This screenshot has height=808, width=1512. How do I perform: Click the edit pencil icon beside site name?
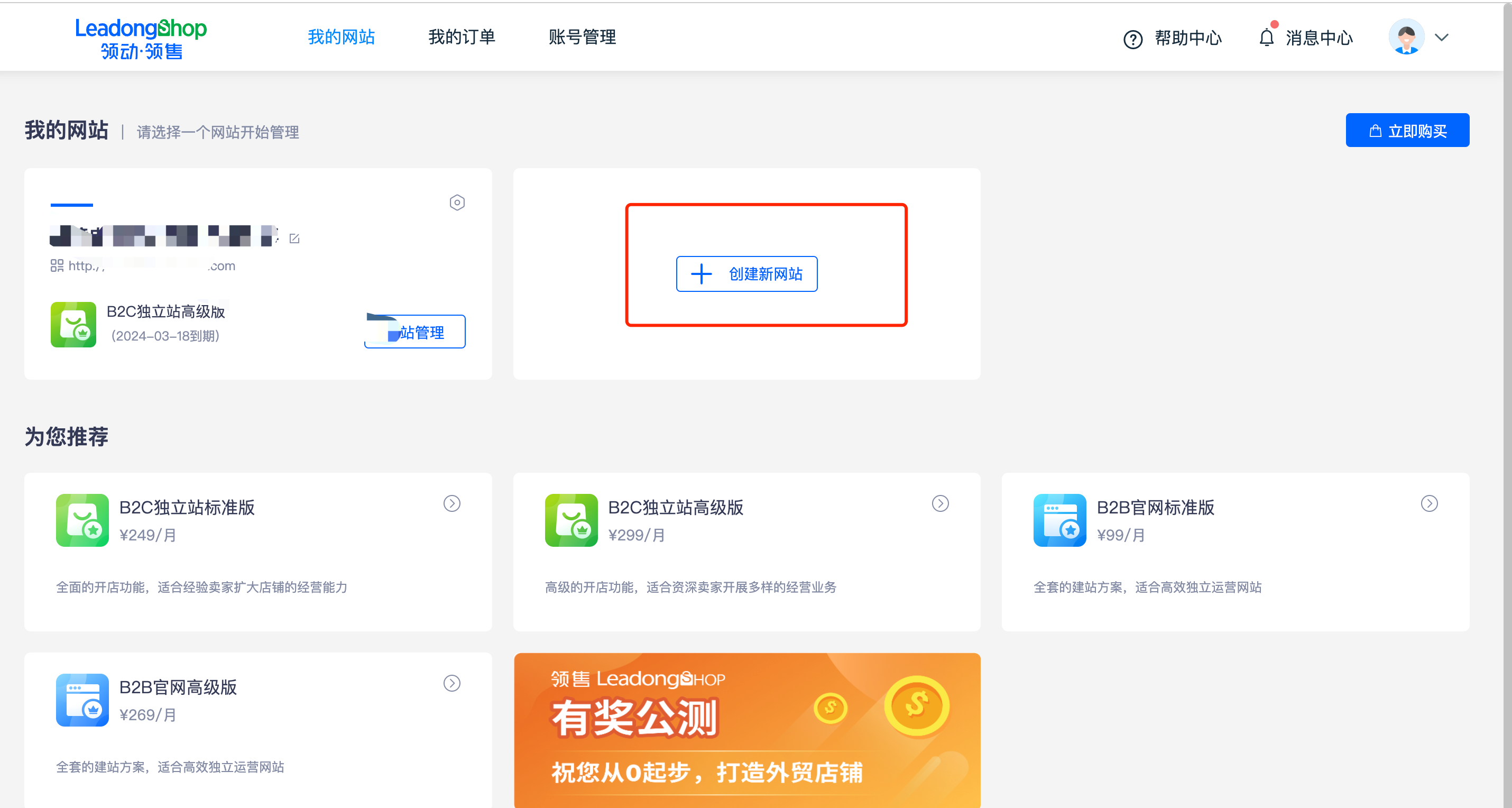(294, 238)
